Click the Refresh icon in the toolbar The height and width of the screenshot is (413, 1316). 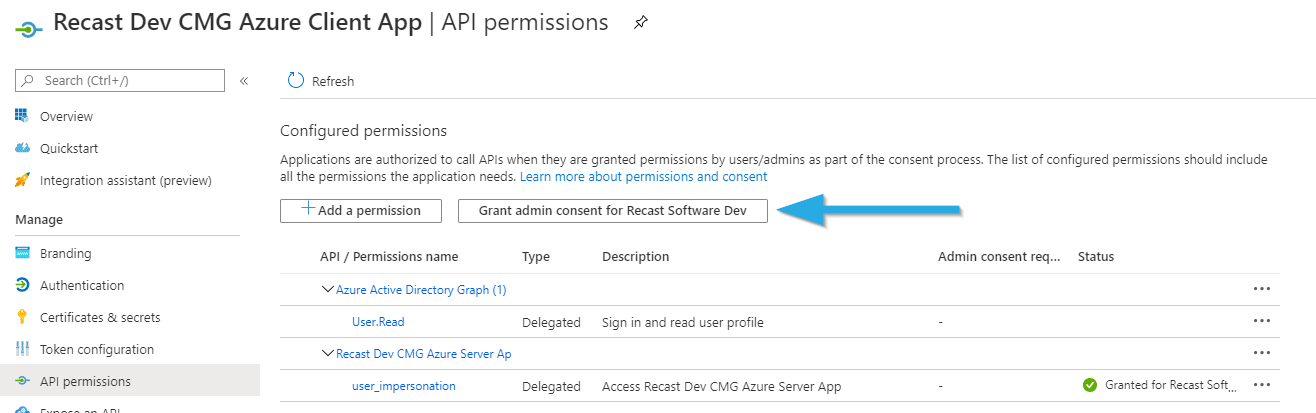point(296,81)
